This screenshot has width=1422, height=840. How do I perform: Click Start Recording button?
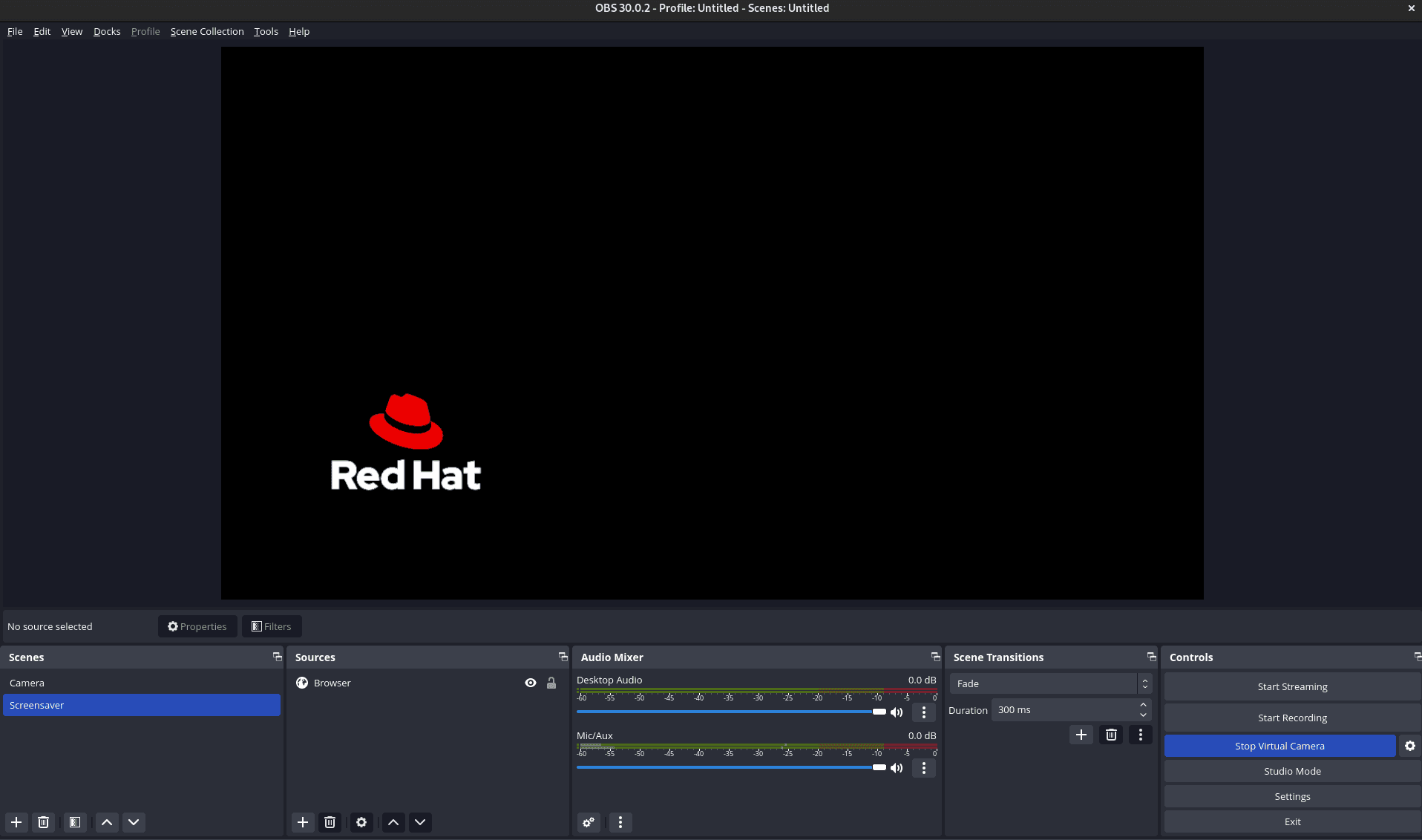[1292, 718]
